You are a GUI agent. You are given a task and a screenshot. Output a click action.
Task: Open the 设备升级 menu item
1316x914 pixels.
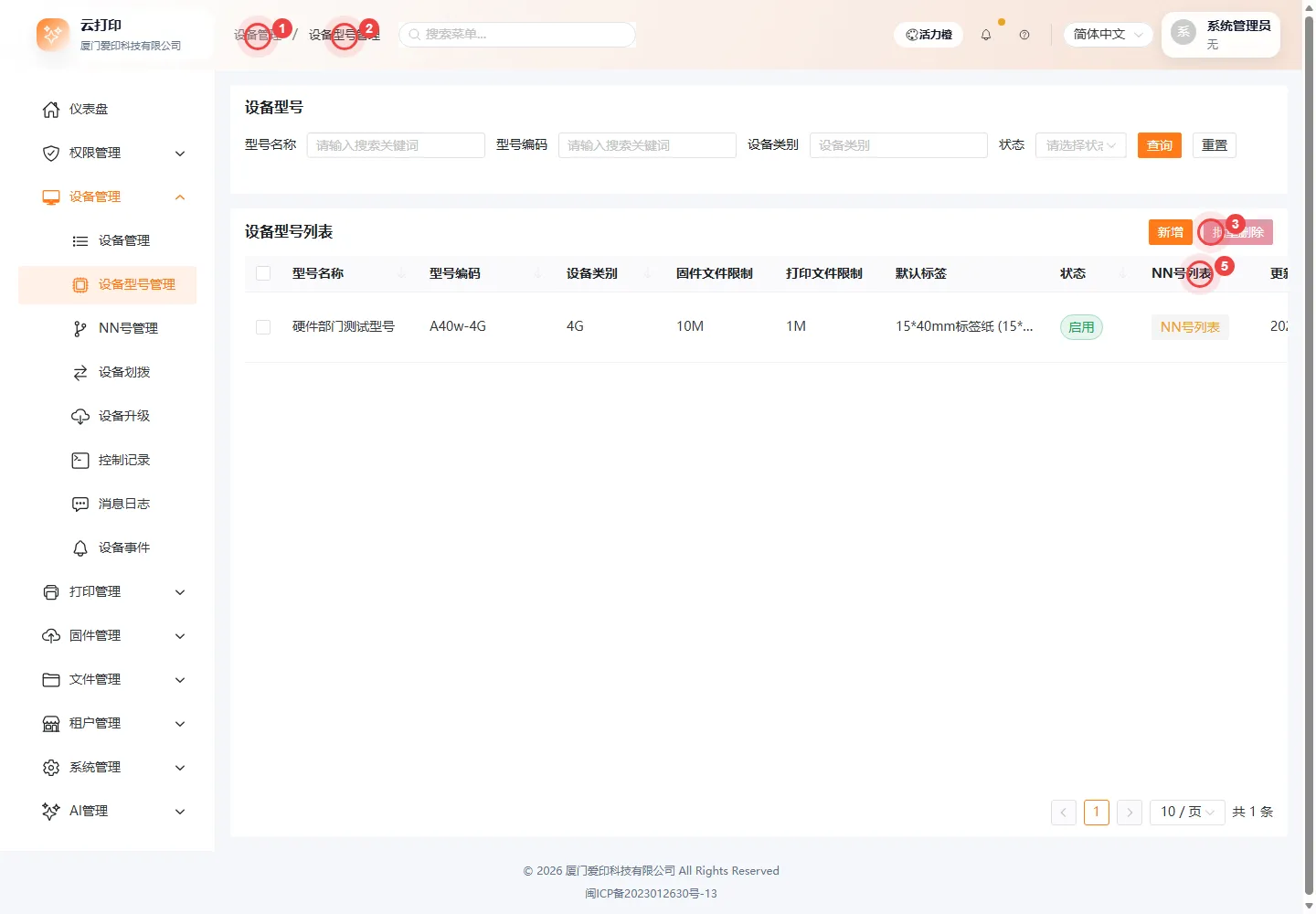pyautogui.click(x=108, y=417)
